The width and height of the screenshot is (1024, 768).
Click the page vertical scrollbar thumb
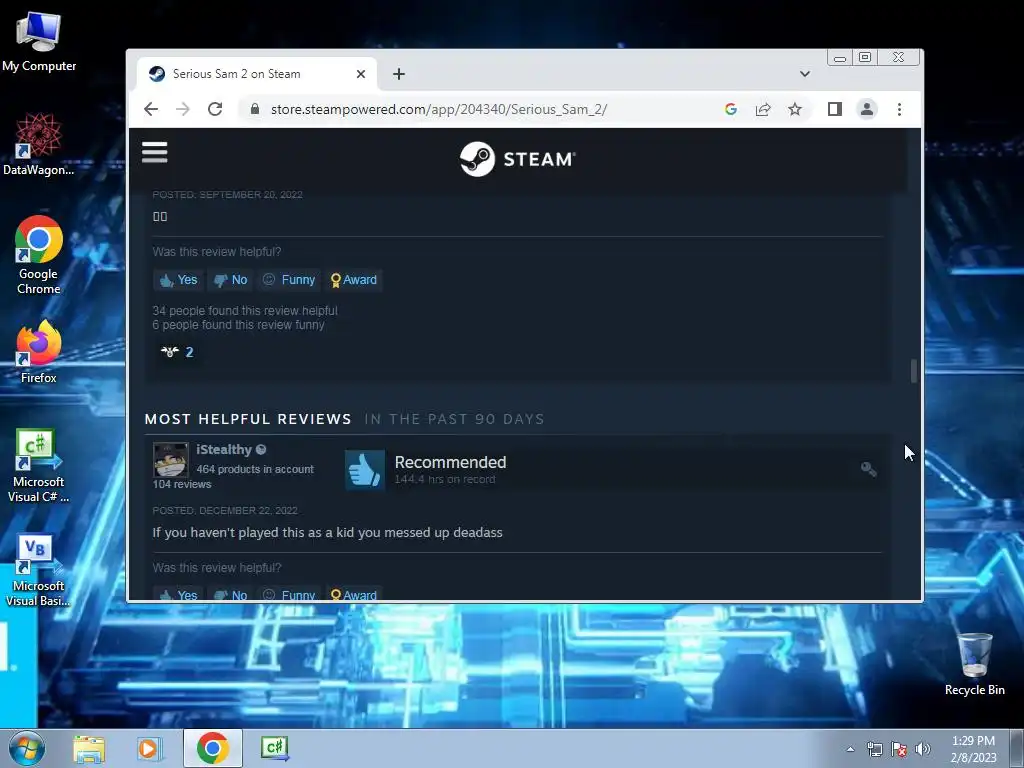tap(914, 371)
